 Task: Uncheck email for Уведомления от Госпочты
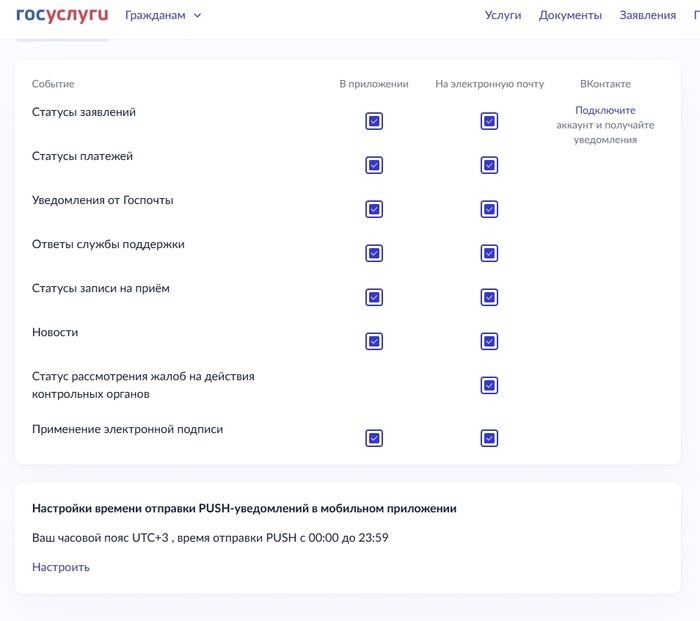coord(489,209)
